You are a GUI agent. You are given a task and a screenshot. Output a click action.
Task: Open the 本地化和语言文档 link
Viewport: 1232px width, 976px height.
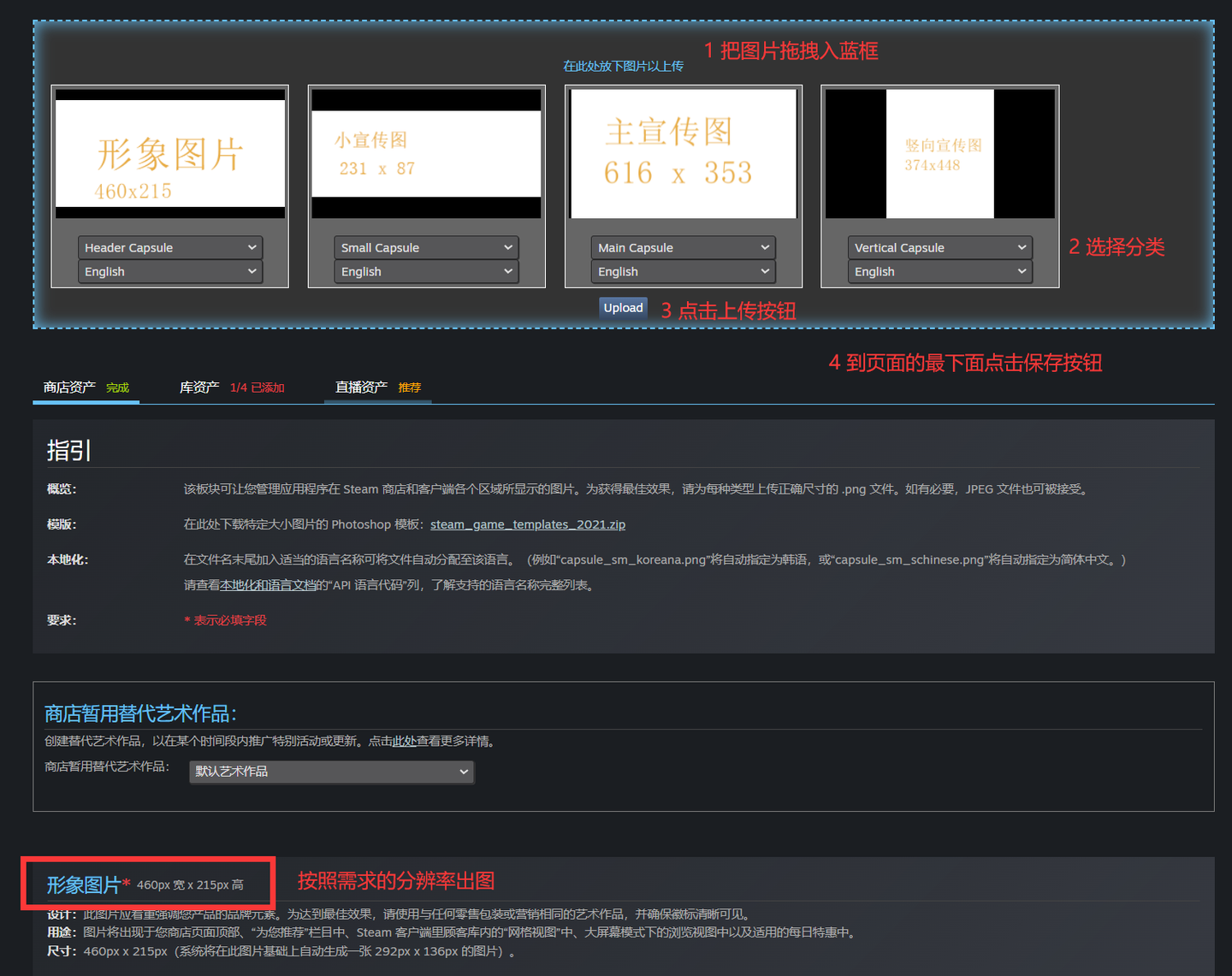click(x=267, y=585)
